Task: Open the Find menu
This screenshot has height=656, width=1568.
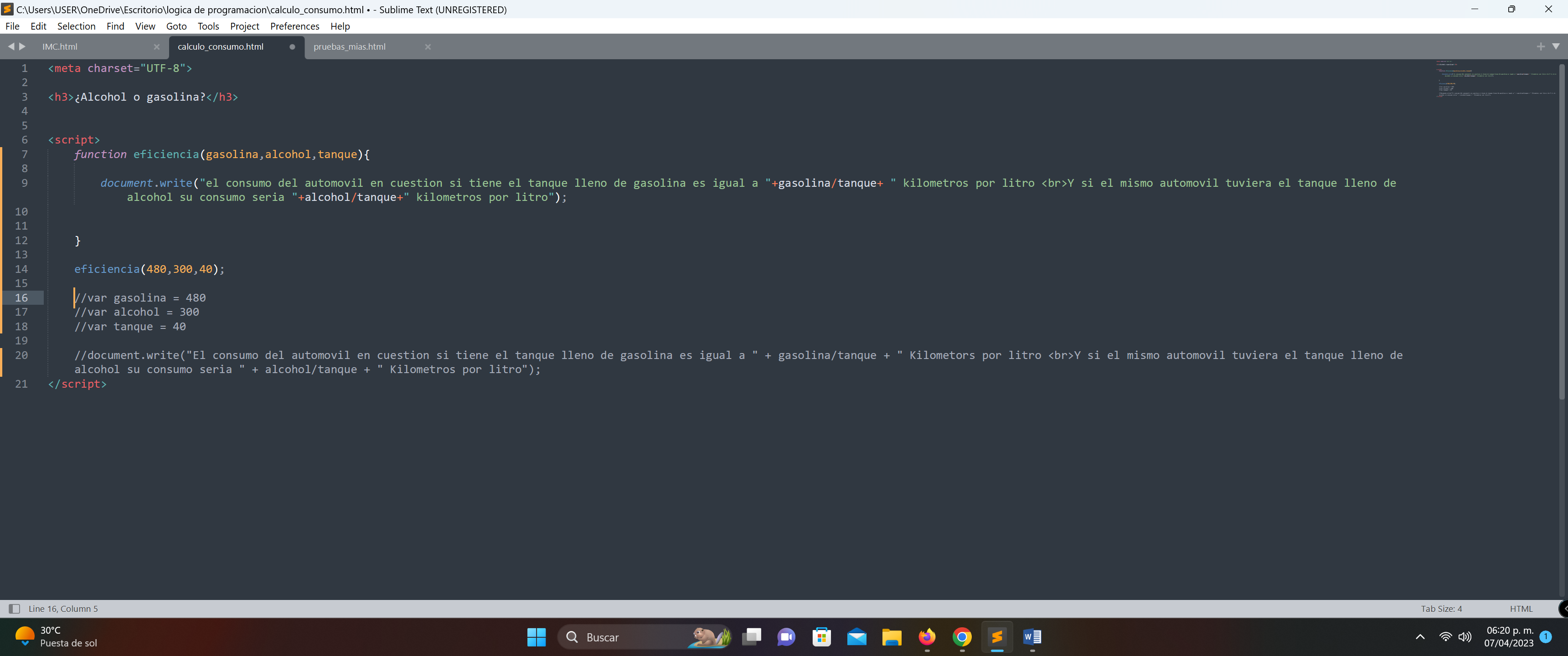Action: [115, 26]
